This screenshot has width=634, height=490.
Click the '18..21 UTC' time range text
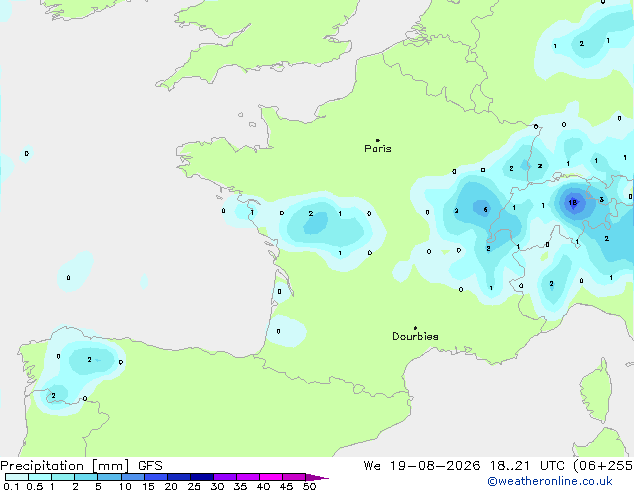point(528,466)
